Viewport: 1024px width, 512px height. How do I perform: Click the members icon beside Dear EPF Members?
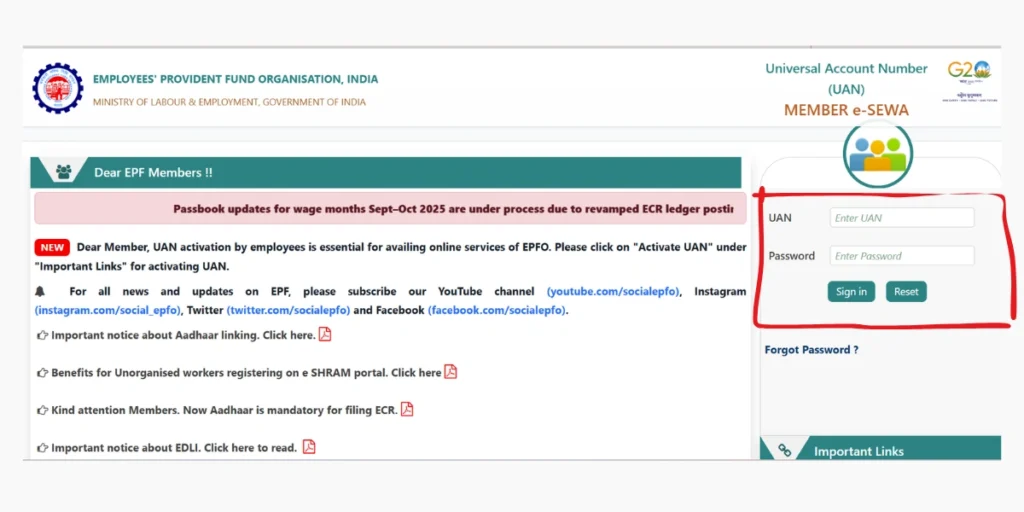tap(64, 172)
